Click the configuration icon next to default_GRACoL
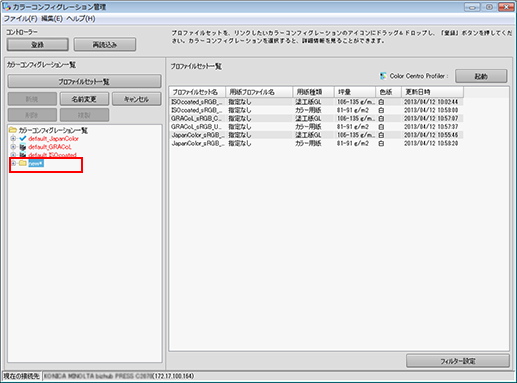This screenshot has height=383, width=517. point(23,147)
